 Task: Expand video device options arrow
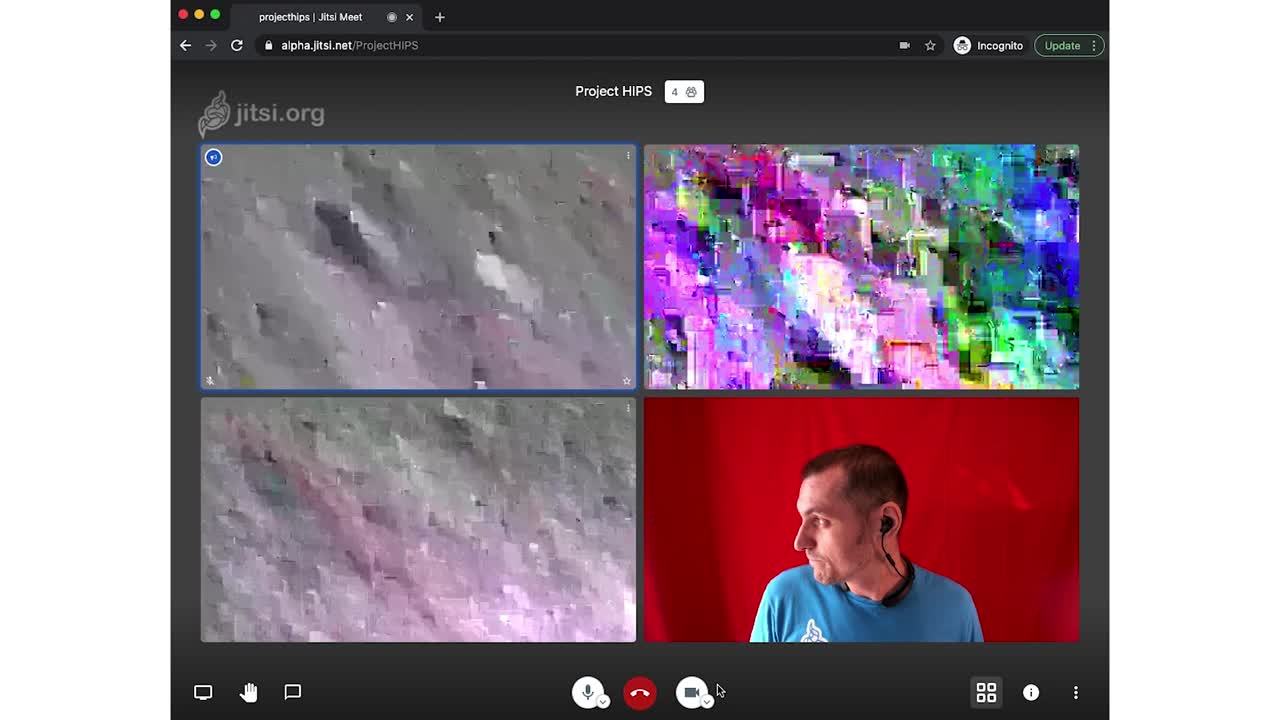click(707, 702)
